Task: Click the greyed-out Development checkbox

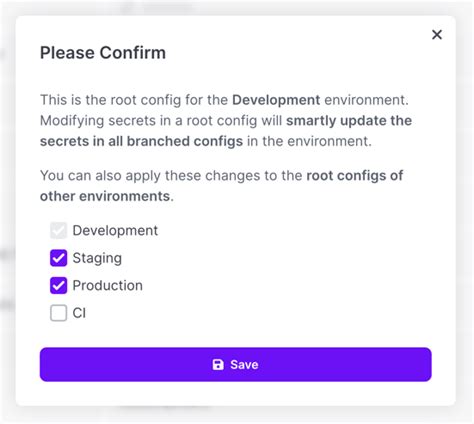Action: (x=59, y=231)
